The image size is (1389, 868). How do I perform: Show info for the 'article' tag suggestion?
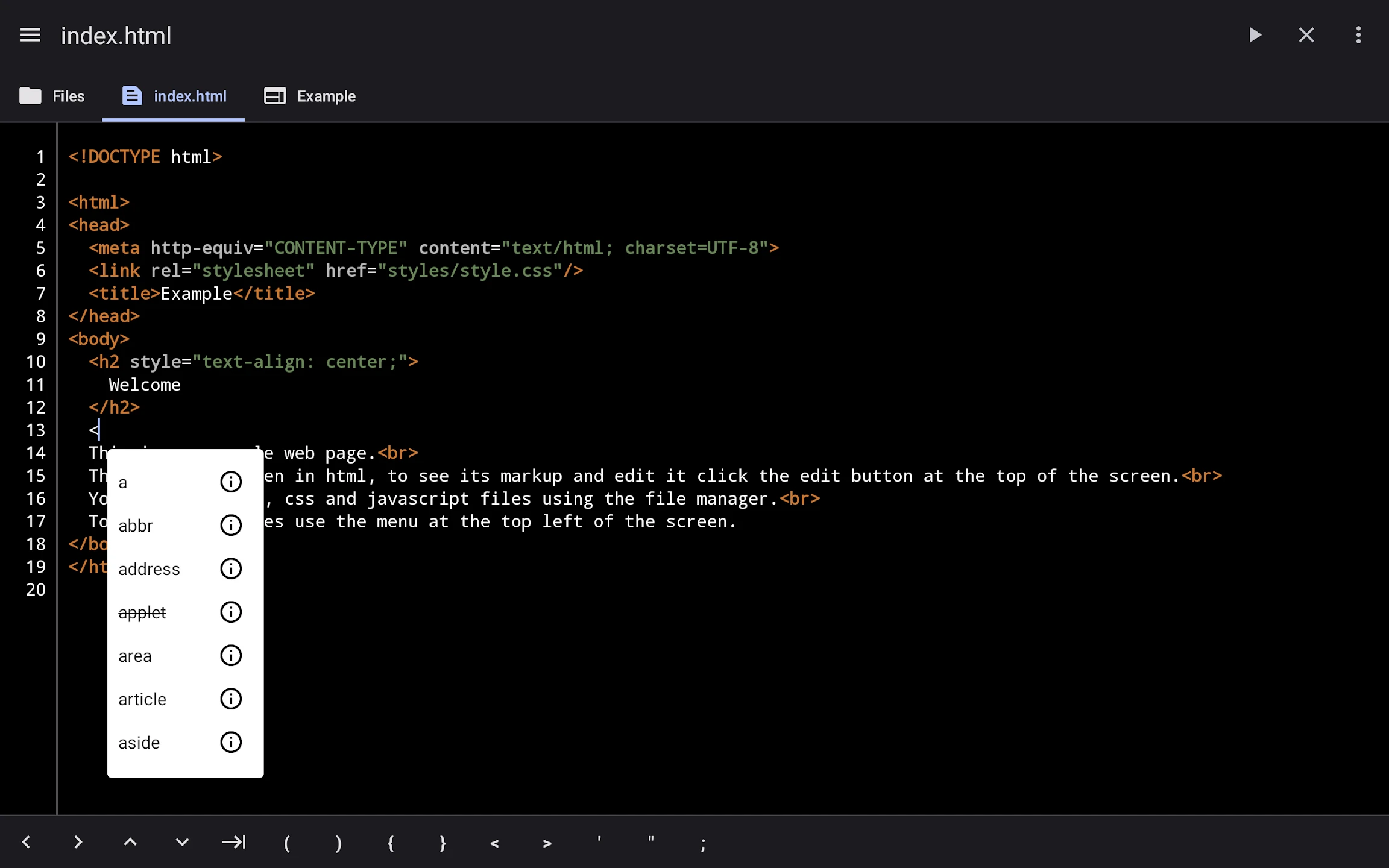(x=231, y=699)
